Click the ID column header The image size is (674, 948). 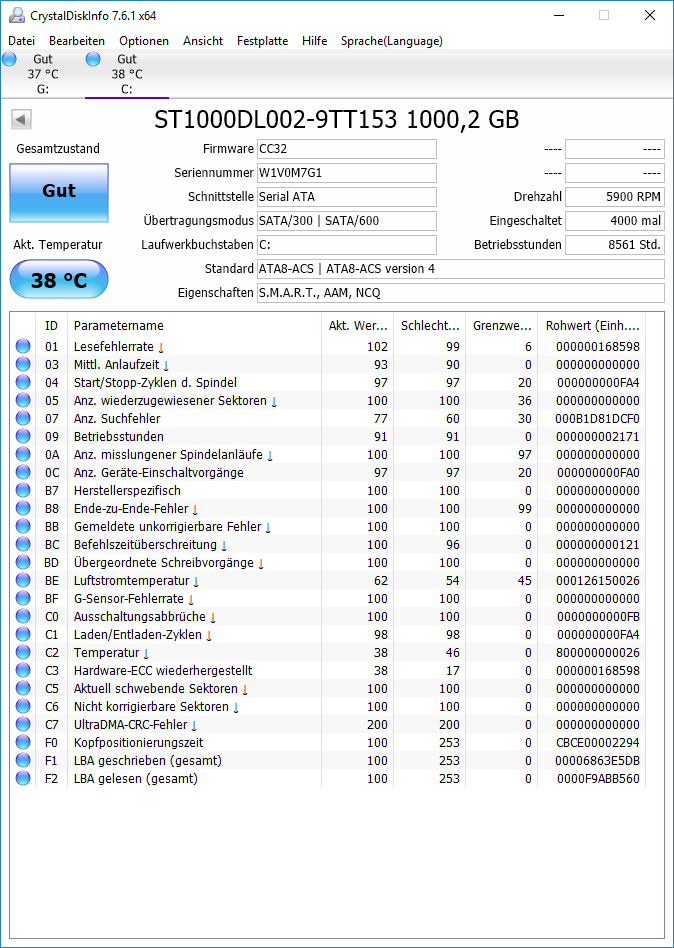[x=51, y=325]
